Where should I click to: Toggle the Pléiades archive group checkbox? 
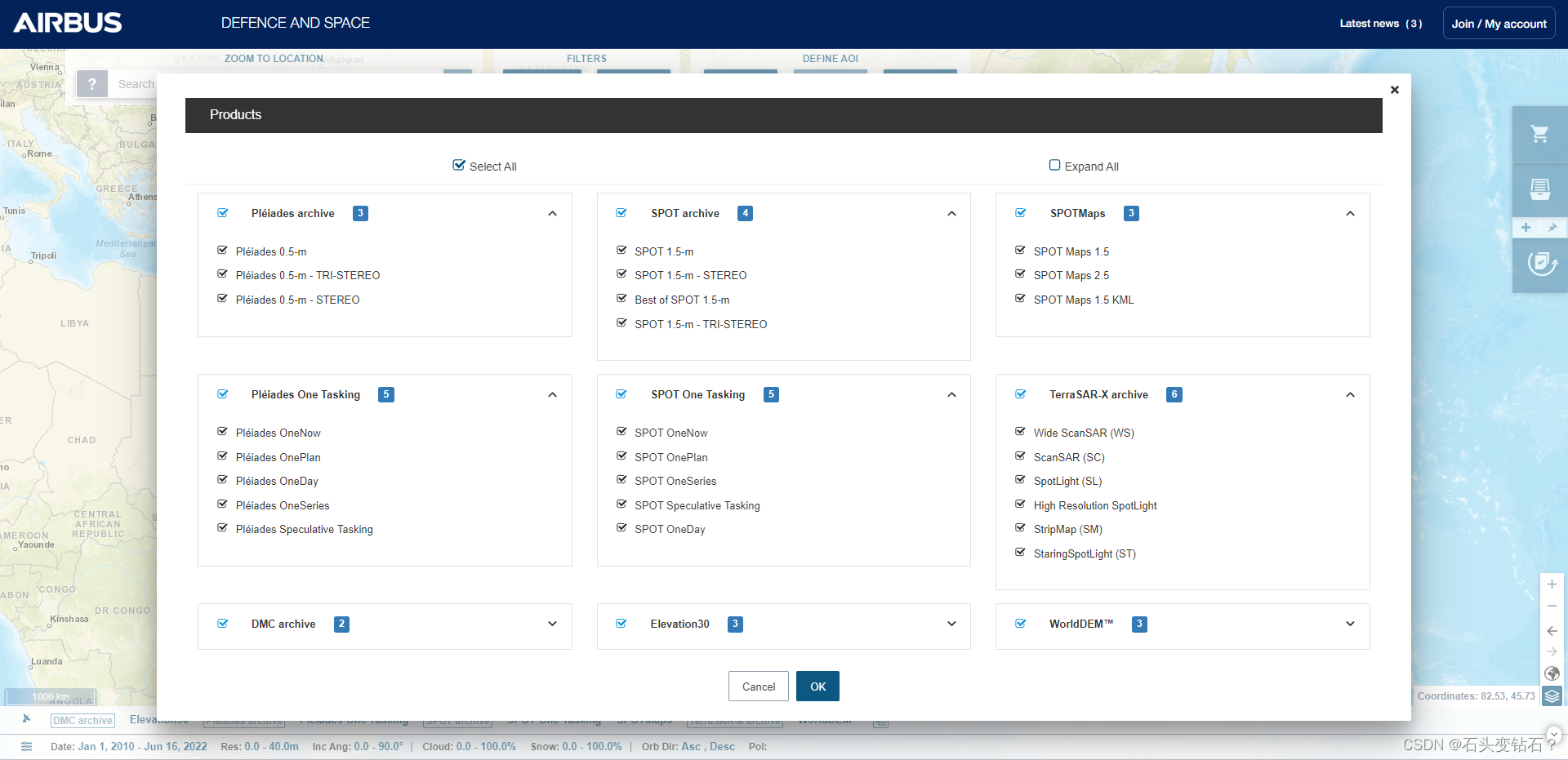223,213
